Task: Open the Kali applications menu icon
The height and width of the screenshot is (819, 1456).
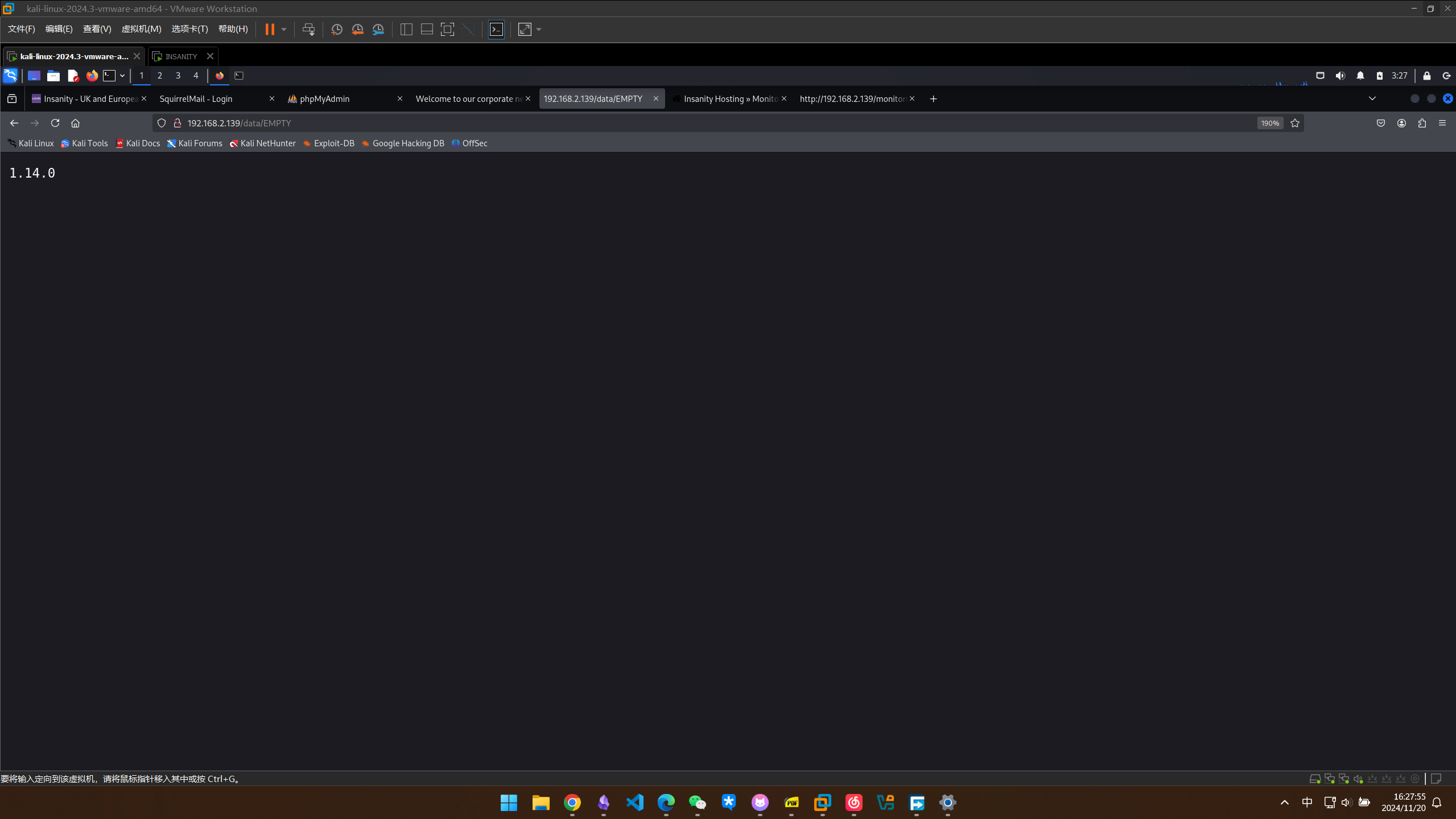Action: 10,76
